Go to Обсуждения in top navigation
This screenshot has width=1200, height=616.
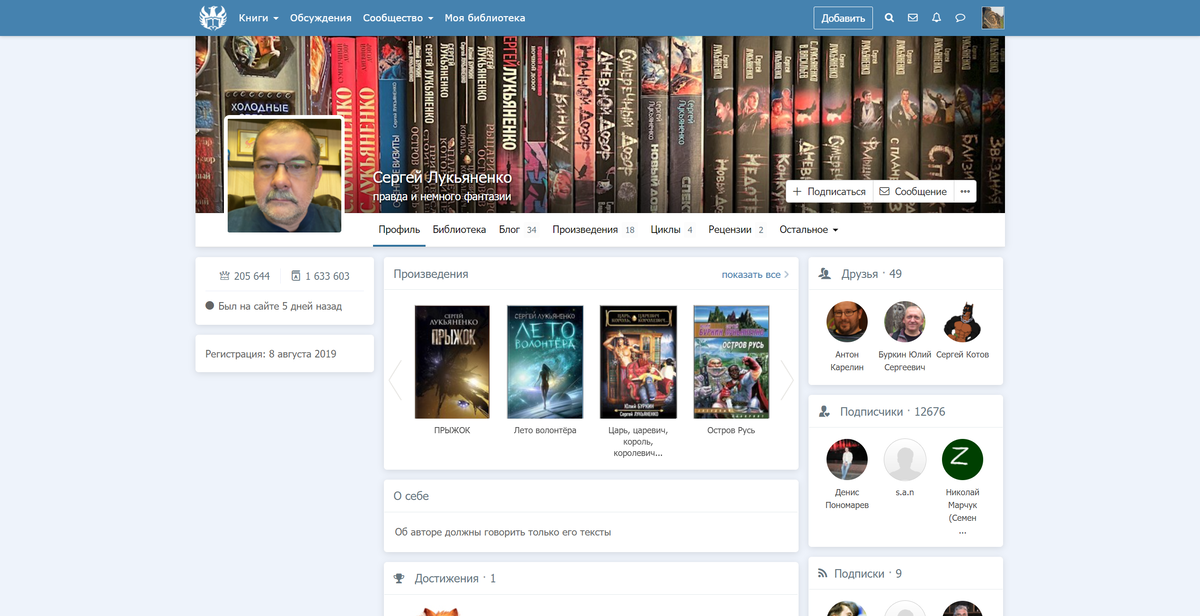click(320, 18)
